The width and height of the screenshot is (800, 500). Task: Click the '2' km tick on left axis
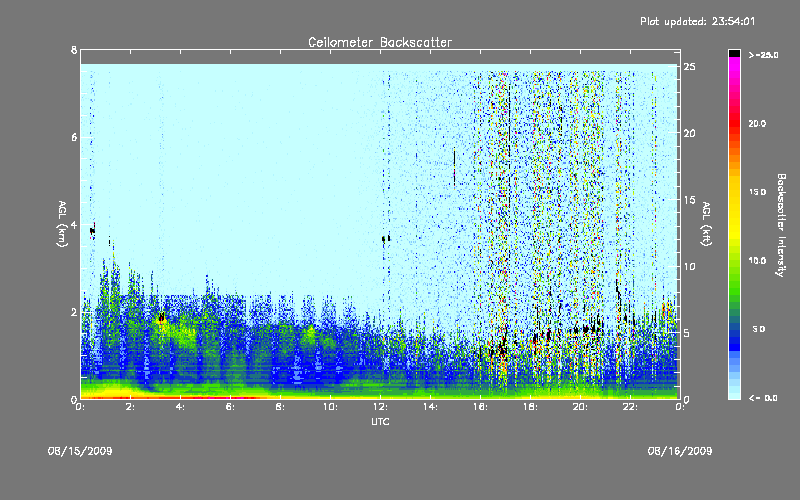click(x=74, y=312)
